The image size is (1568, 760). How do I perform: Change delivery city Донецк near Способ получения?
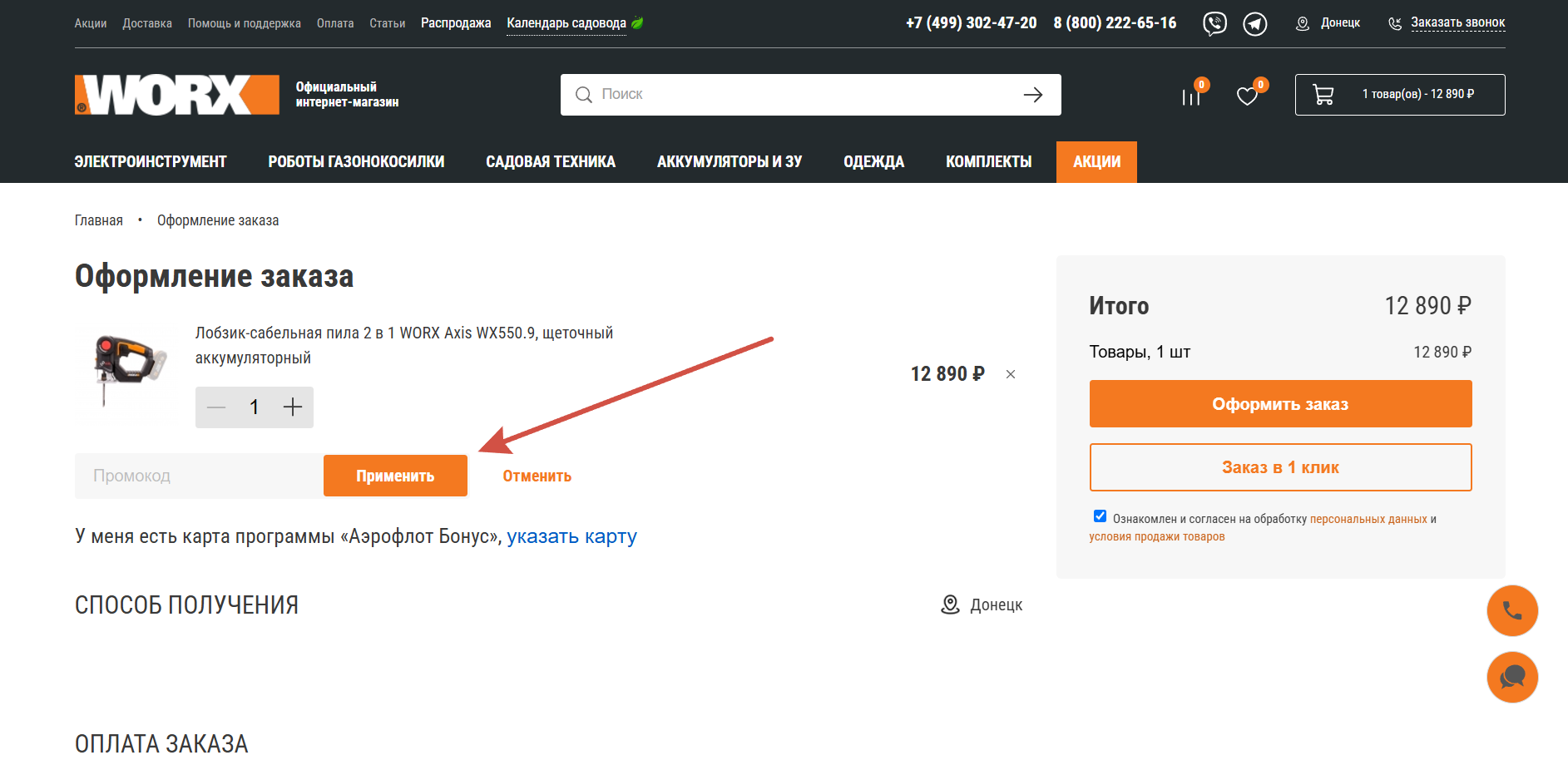997,605
